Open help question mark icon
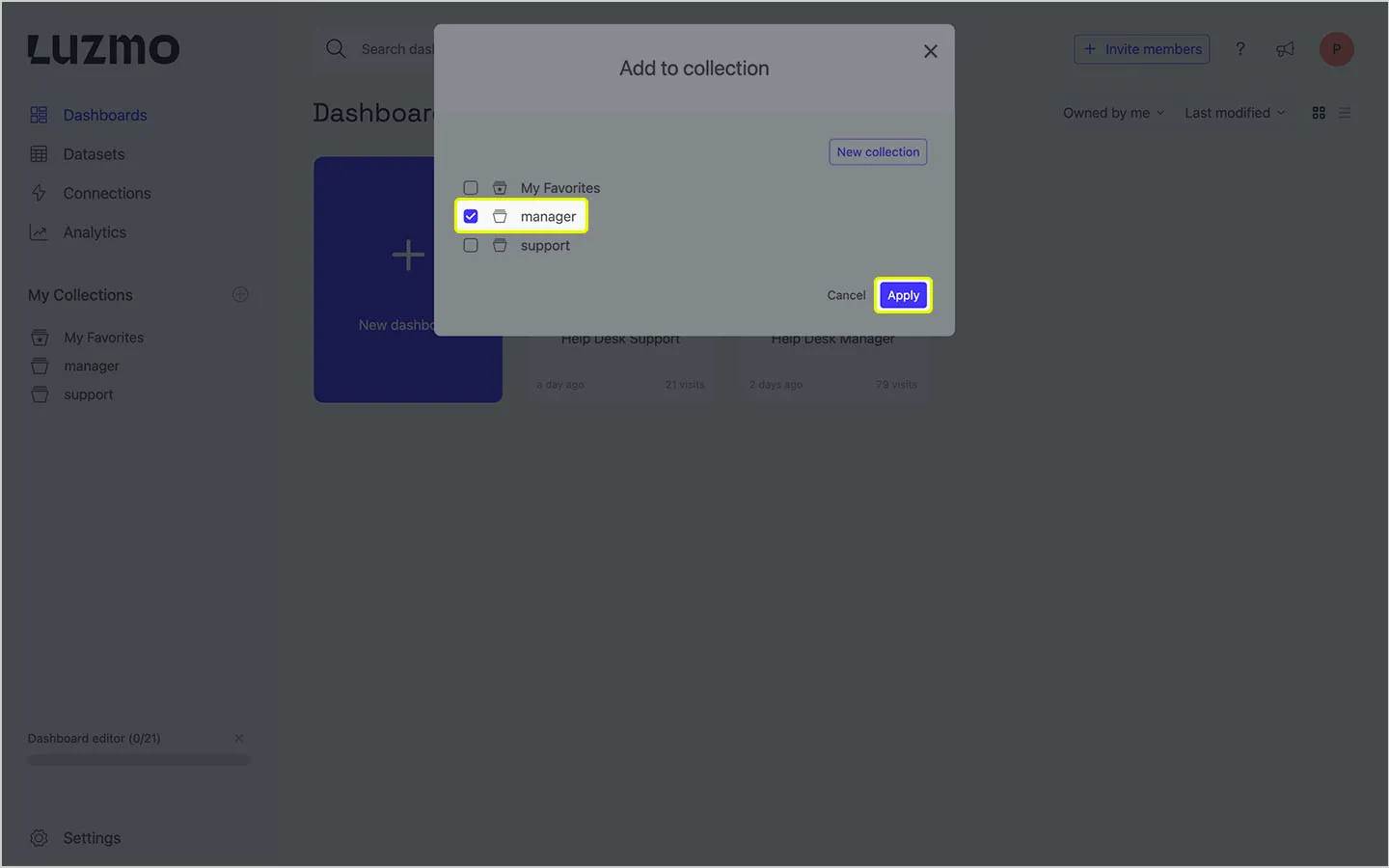Viewport: 1389px width, 868px height. pos(1240,49)
